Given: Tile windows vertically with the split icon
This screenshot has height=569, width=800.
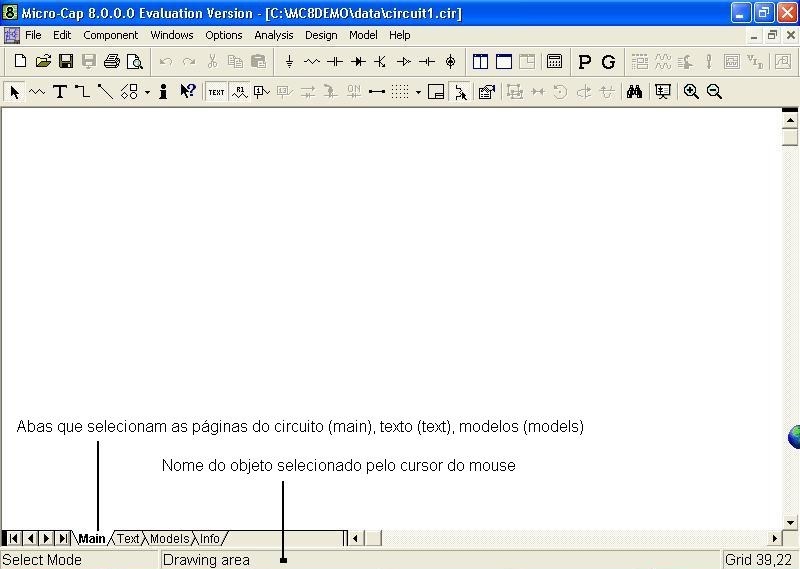Looking at the screenshot, I should pos(480,62).
